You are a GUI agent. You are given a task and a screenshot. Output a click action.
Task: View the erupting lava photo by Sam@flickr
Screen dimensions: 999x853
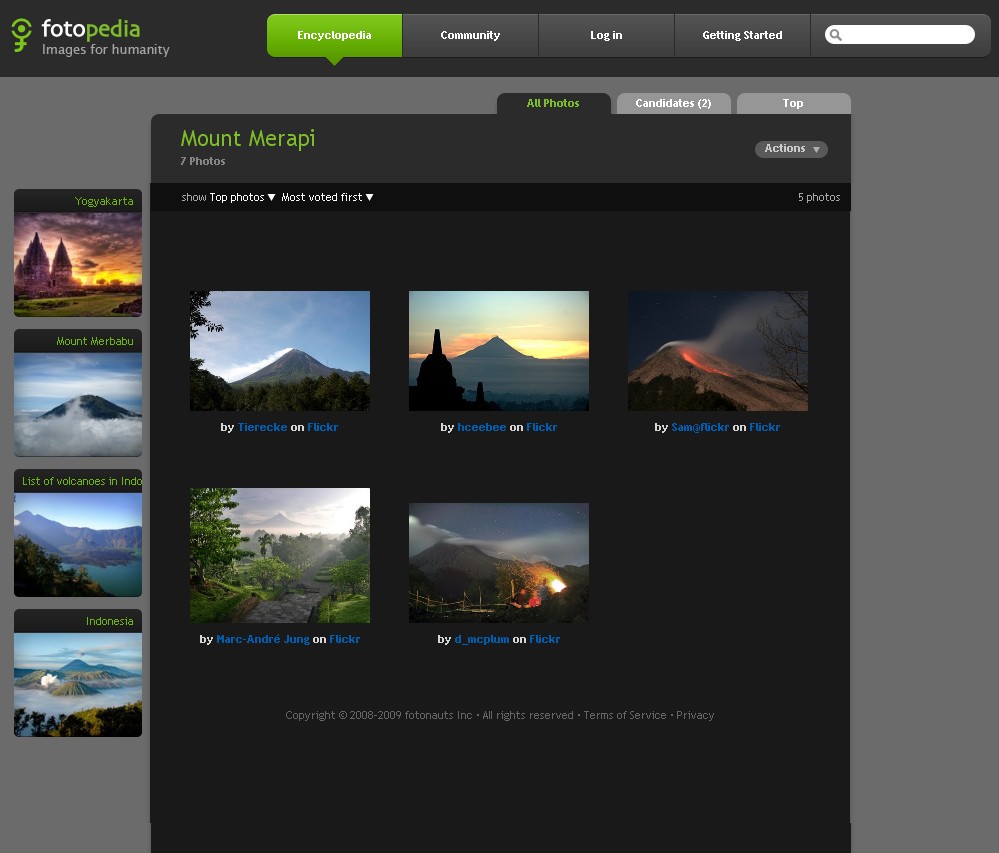click(717, 351)
